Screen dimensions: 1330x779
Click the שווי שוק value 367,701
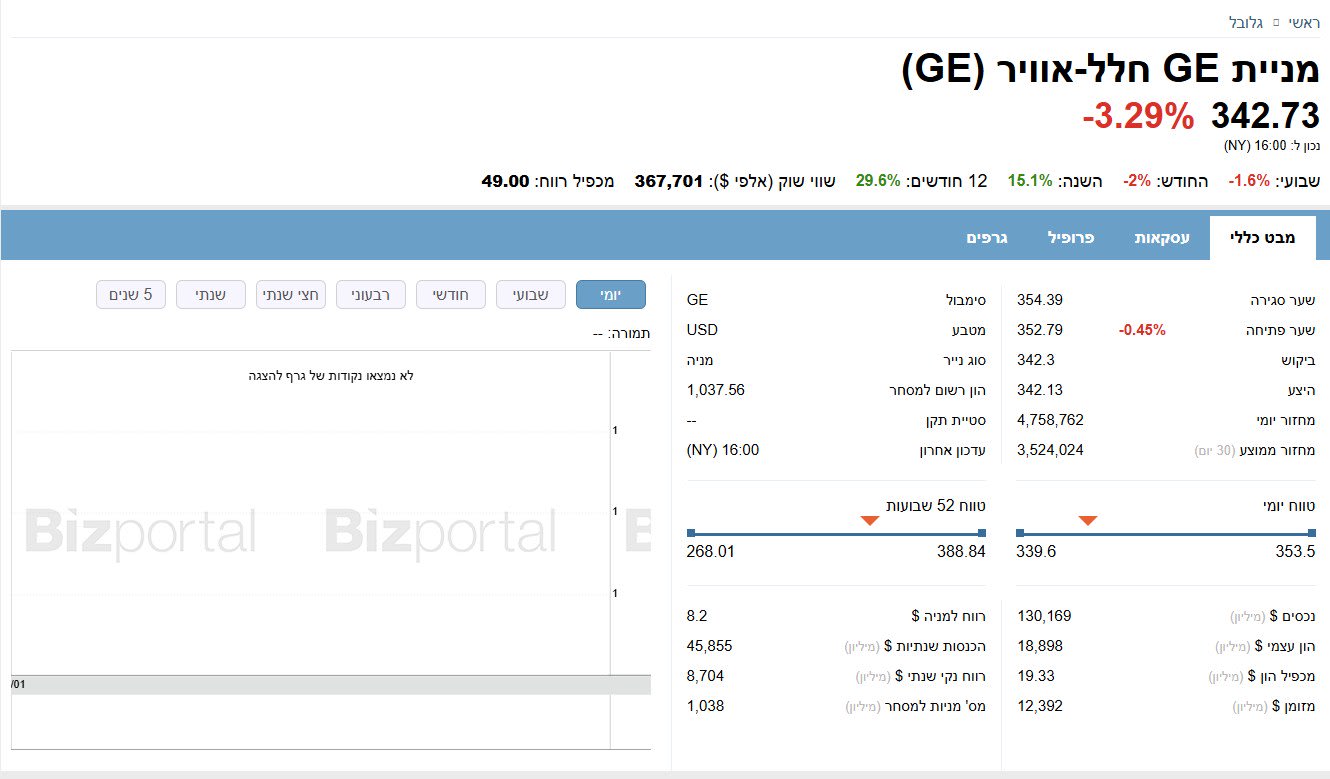point(669,181)
